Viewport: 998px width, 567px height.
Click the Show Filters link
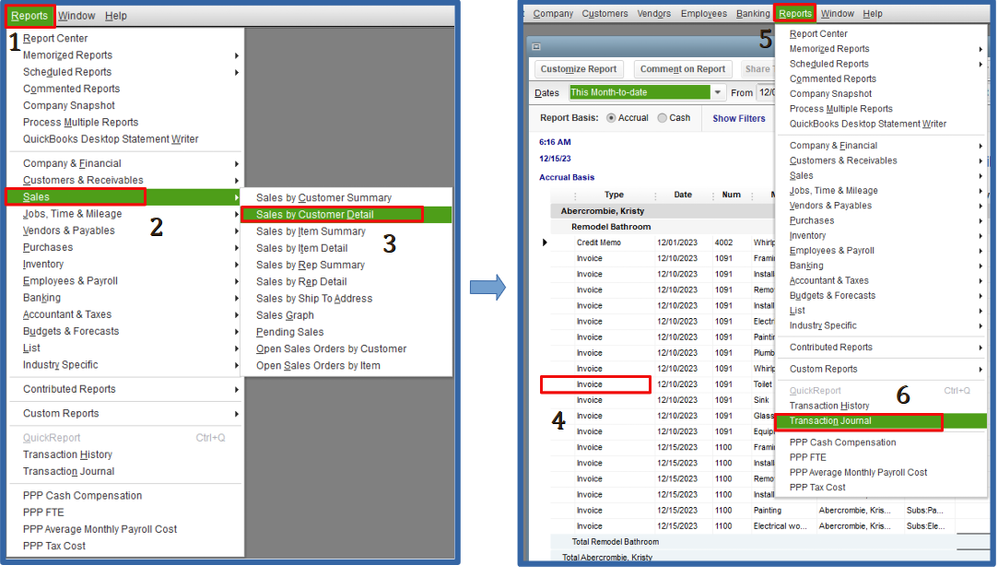tap(738, 118)
